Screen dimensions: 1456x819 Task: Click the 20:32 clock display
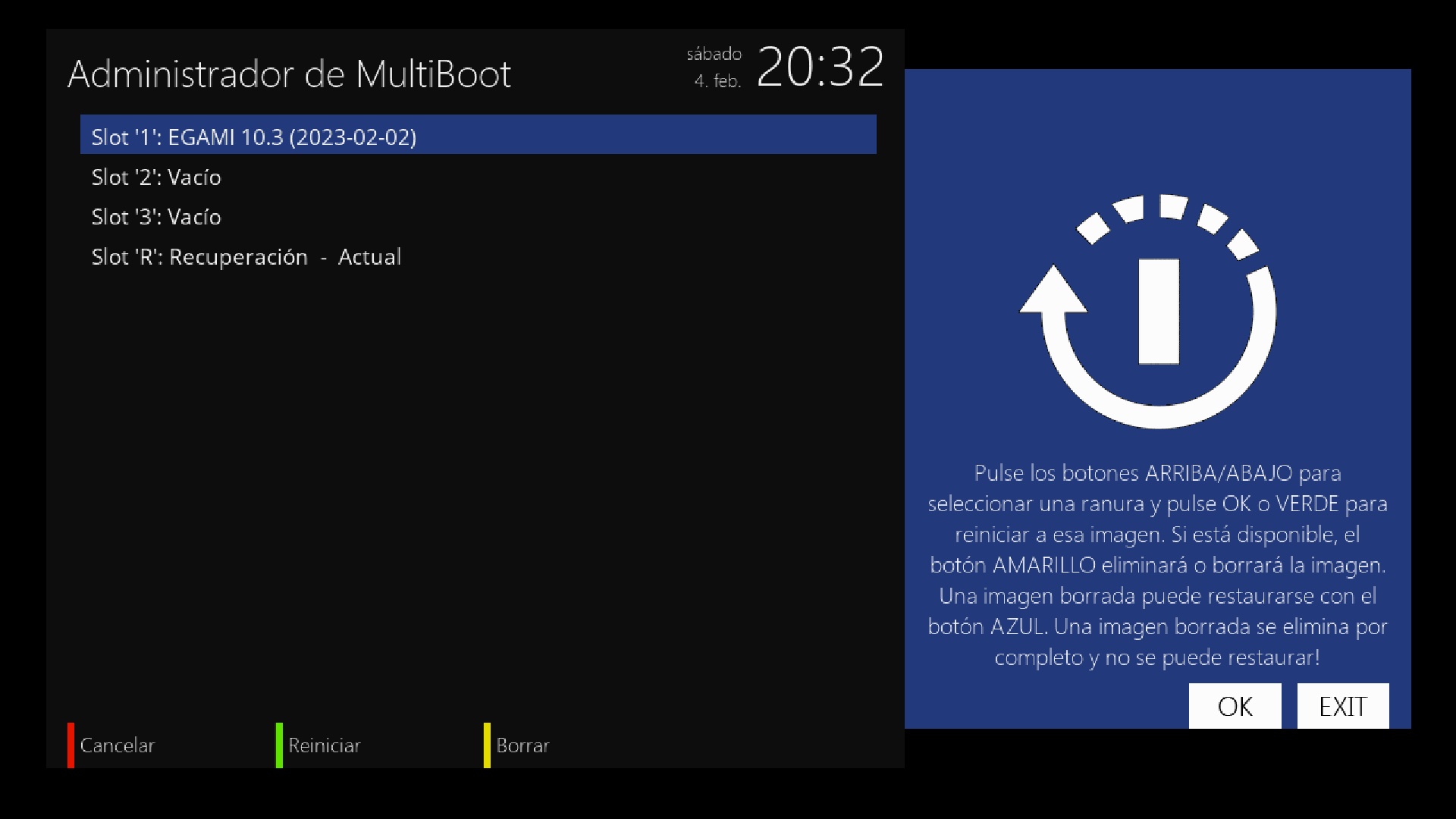point(820,67)
